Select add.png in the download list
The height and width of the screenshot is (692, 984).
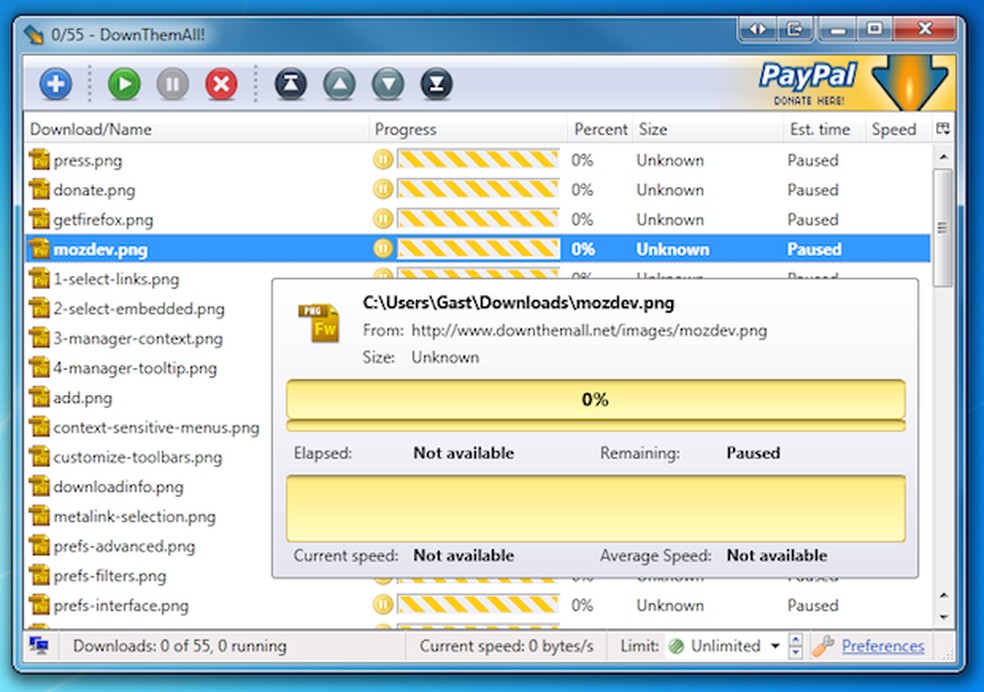coord(83,398)
